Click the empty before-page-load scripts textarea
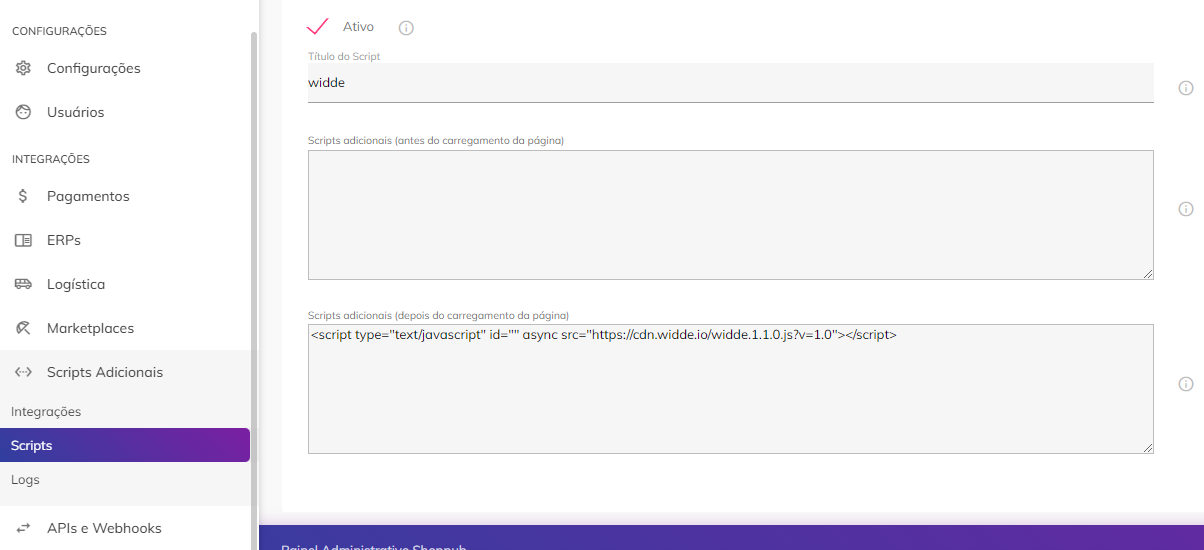Screen dimensions: 1204x550 (731, 215)
